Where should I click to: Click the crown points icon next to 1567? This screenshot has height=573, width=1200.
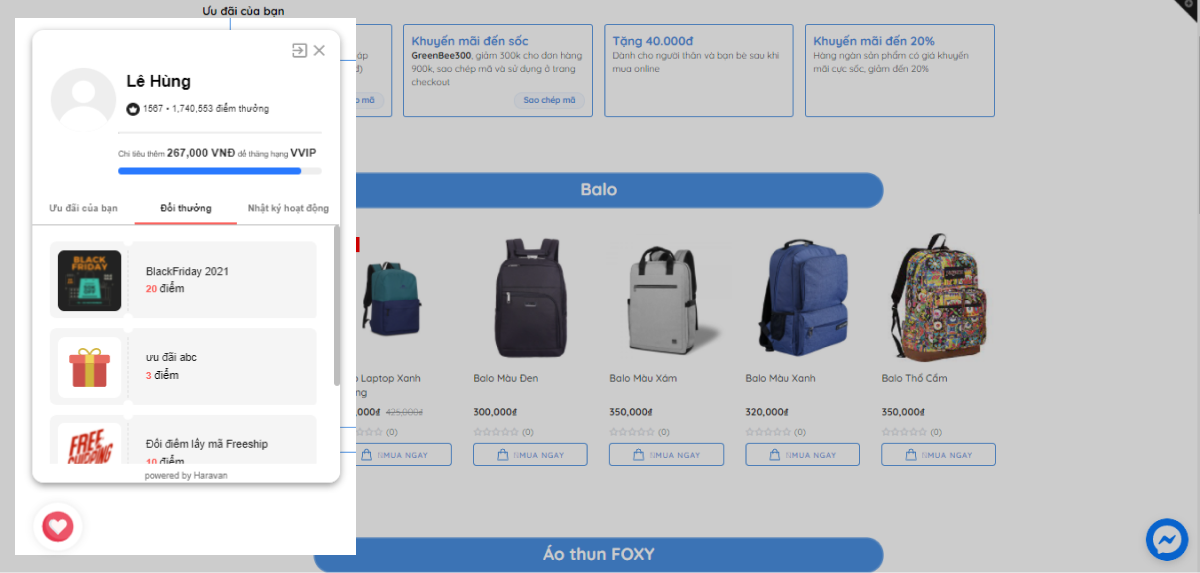coord(133,108)
